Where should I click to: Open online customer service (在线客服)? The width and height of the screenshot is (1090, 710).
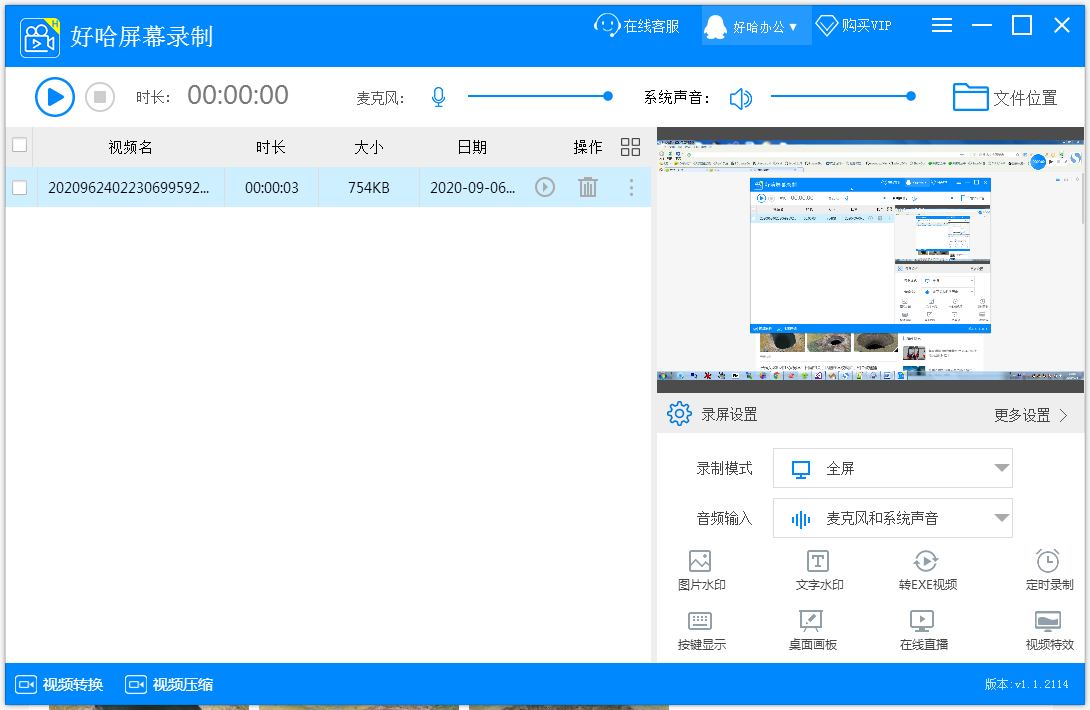click(x=637, y=26)
